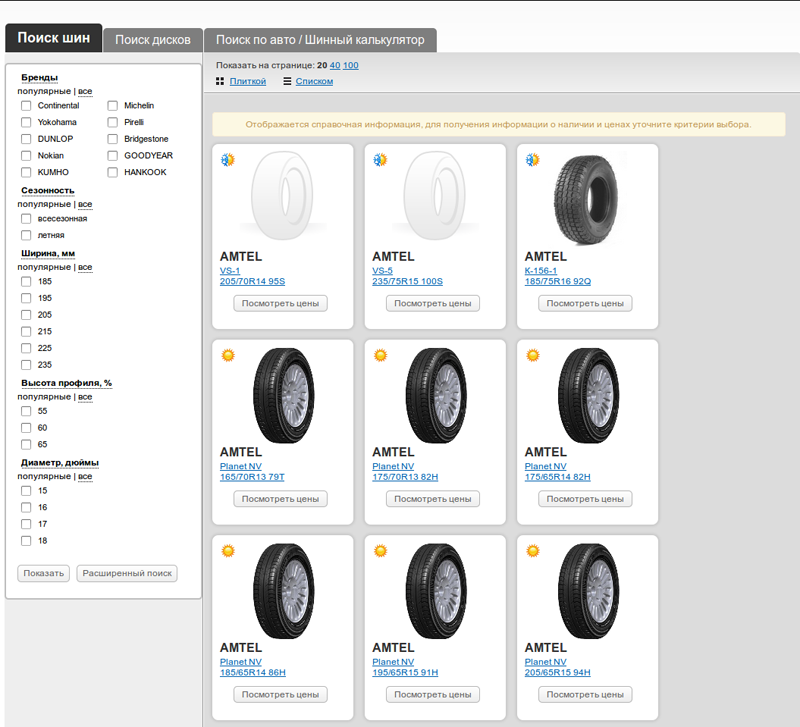
Task: Enable the Michelin brand filter
Action: tap(113, 106)
